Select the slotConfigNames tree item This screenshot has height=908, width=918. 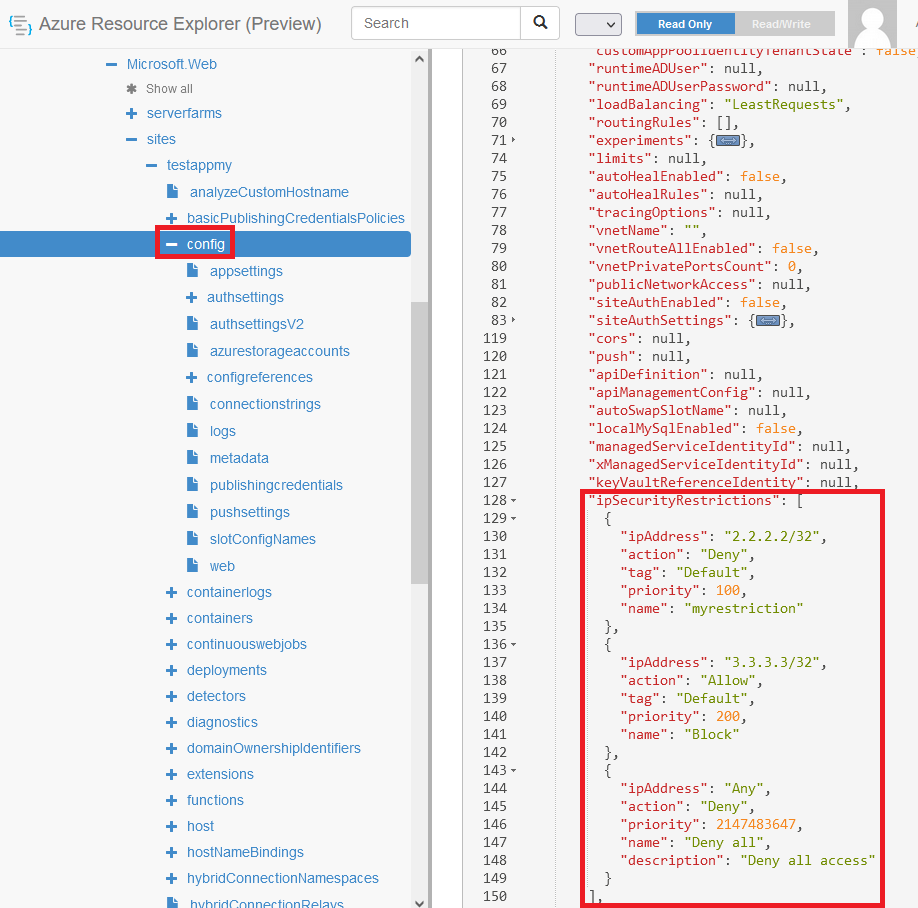(262, 539)
